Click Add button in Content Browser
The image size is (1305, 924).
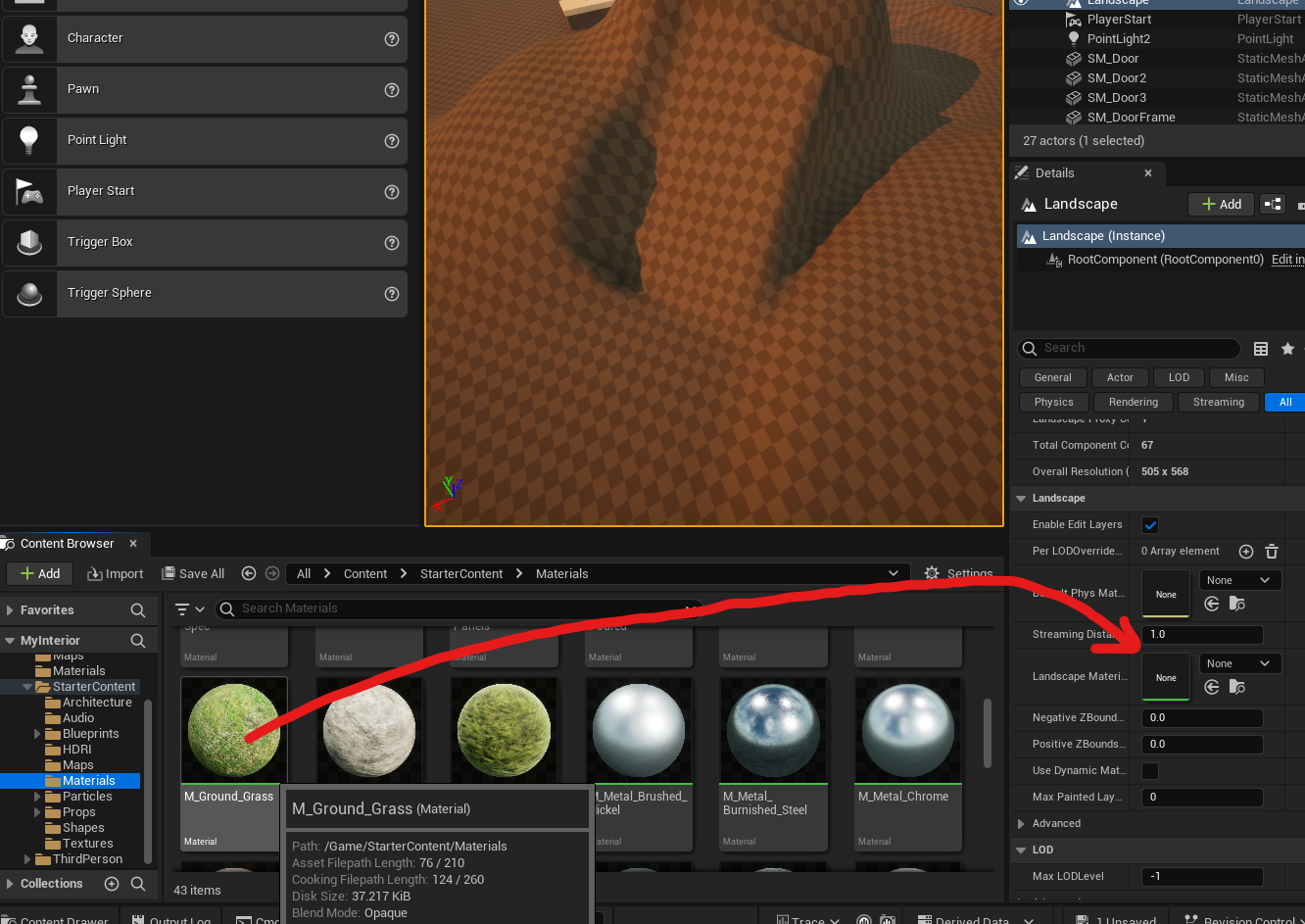click(40, 573)
